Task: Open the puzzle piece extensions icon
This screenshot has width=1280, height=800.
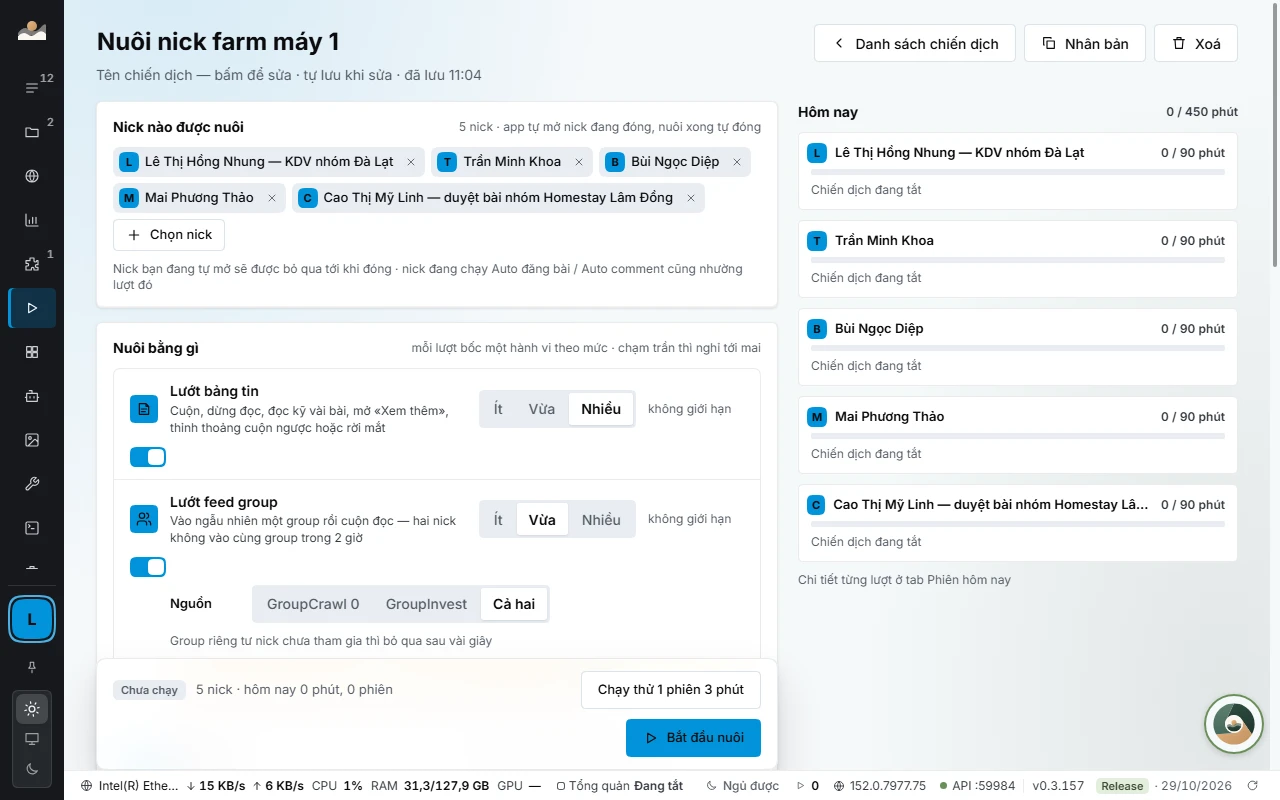Action: point(32,264)
